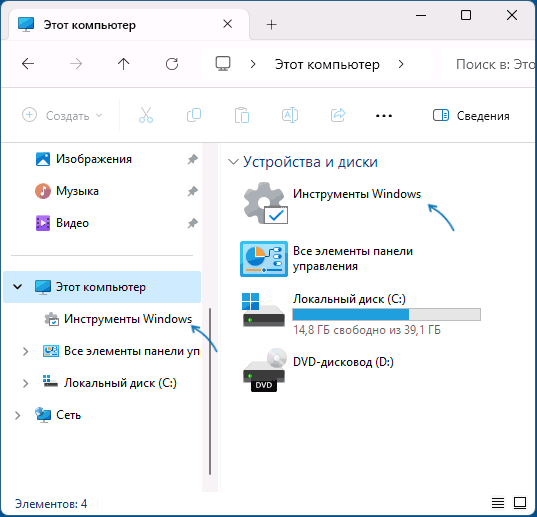The width and height of the screenshot is (537, 517).
Task: Click Локальный диск (C:) label in content
Action: [349, 299]
